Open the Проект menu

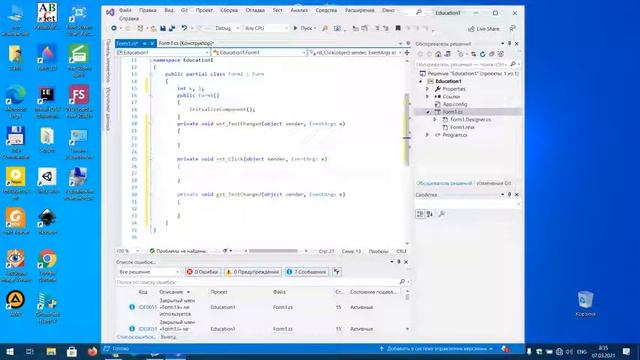[204, 10]
